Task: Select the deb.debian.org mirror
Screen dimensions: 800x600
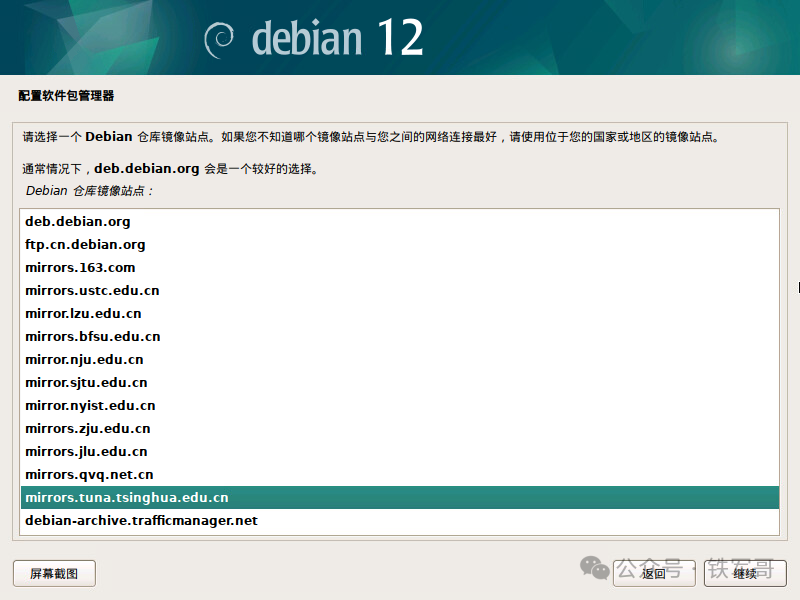Action: (x=400, y=221)
